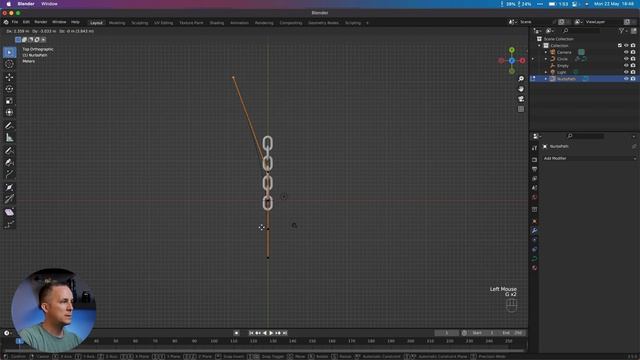Hide Empty in viewport via eye icon
The width and height of the screenshot is (640, 360).
pyautogui.click(x=626, y=65)
